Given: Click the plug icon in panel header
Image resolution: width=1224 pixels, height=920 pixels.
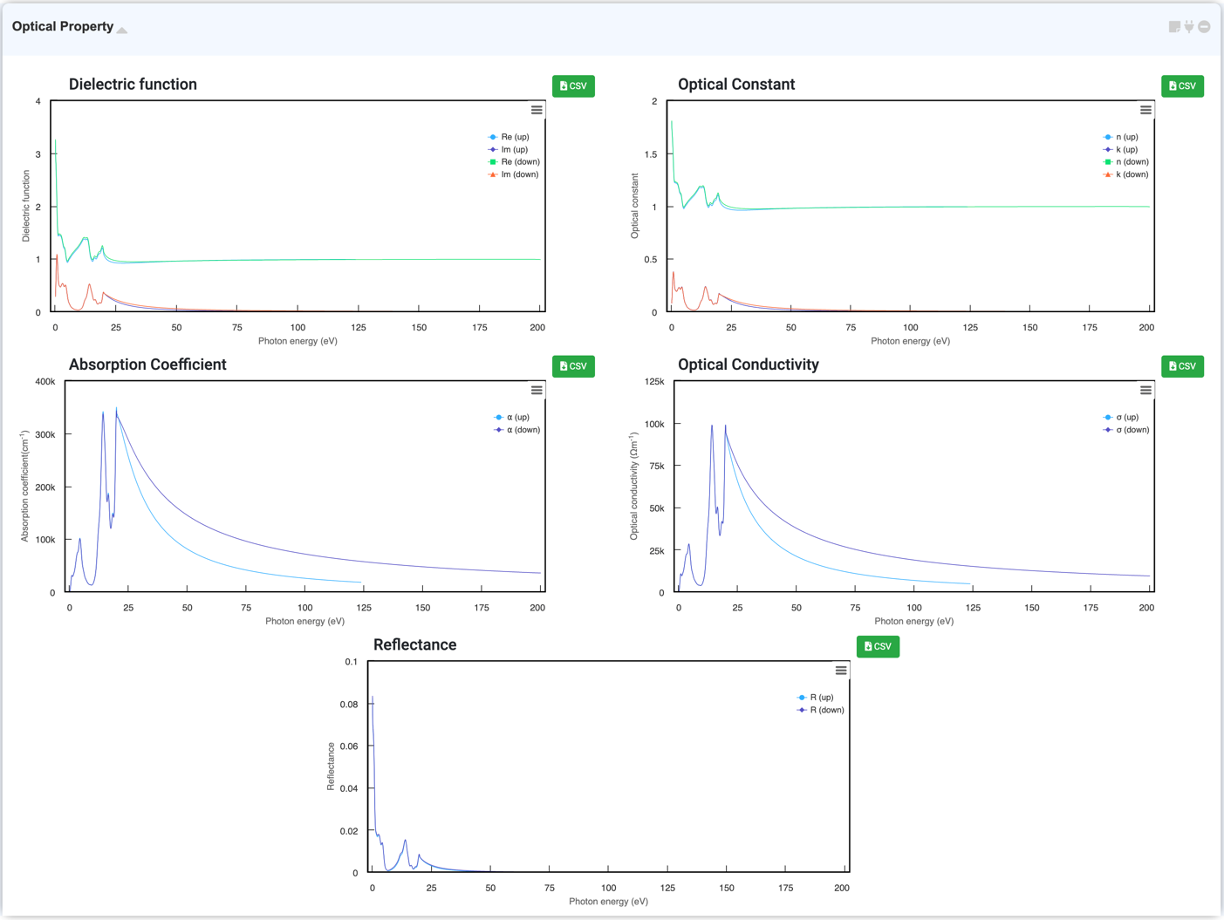Looking at the screenshot, I should click(1189, 27).
